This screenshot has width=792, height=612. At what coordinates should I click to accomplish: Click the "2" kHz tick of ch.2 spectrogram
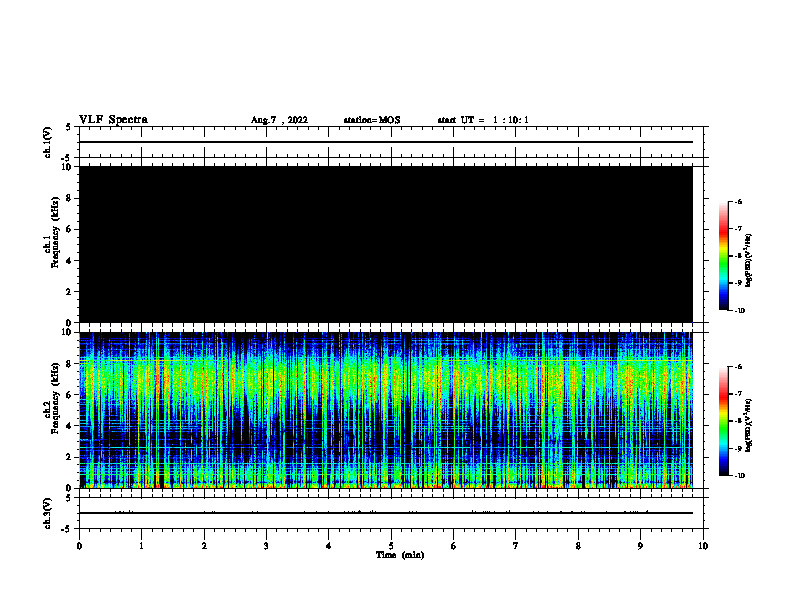tap(69, 457)
